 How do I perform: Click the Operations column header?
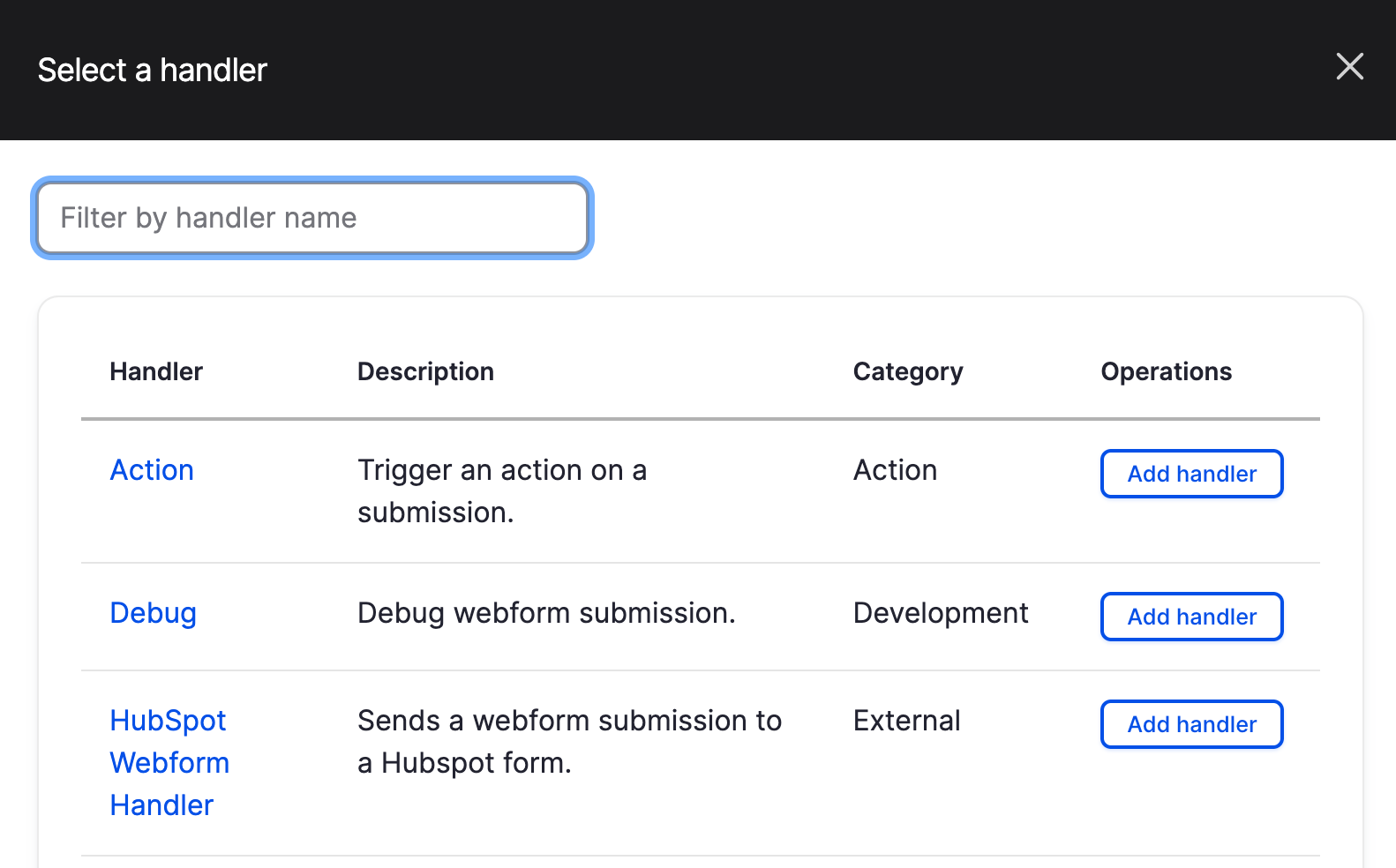(x=1166, y=372)
